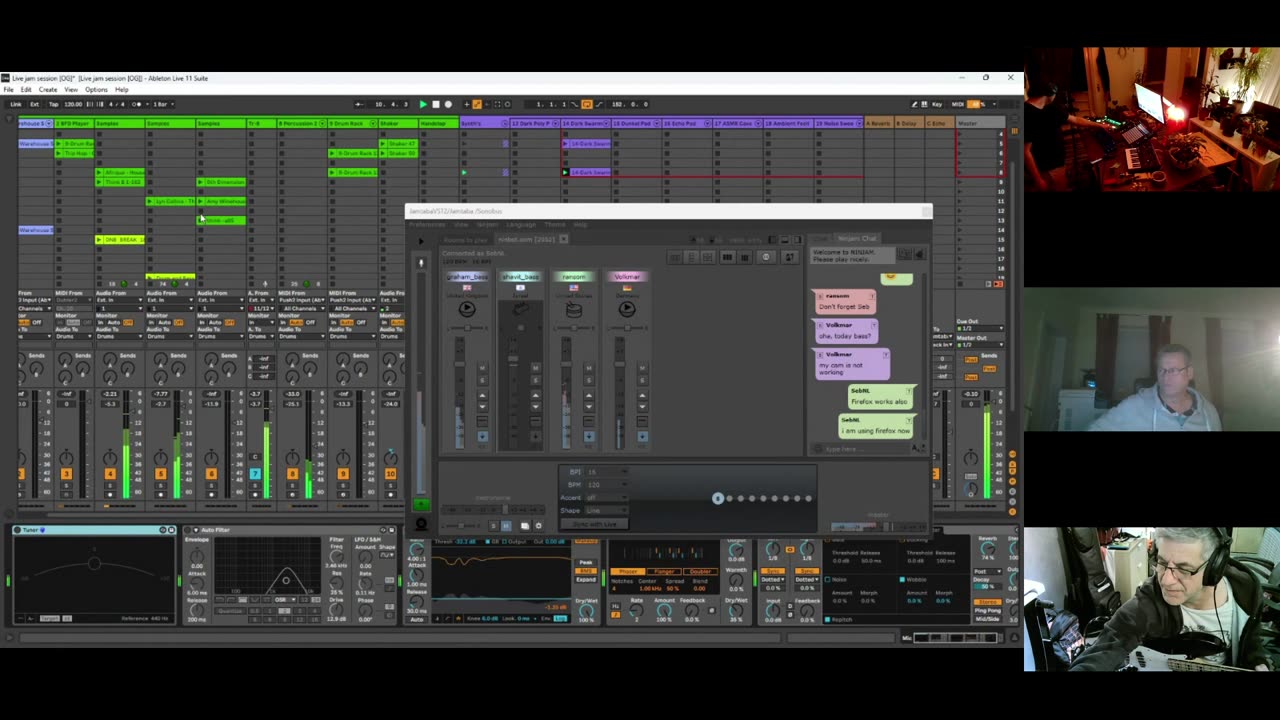The height and width of the screenshot is (720, 1280).
Task: Toggle the Tuner device activator
Action: (x=18, y=530)
